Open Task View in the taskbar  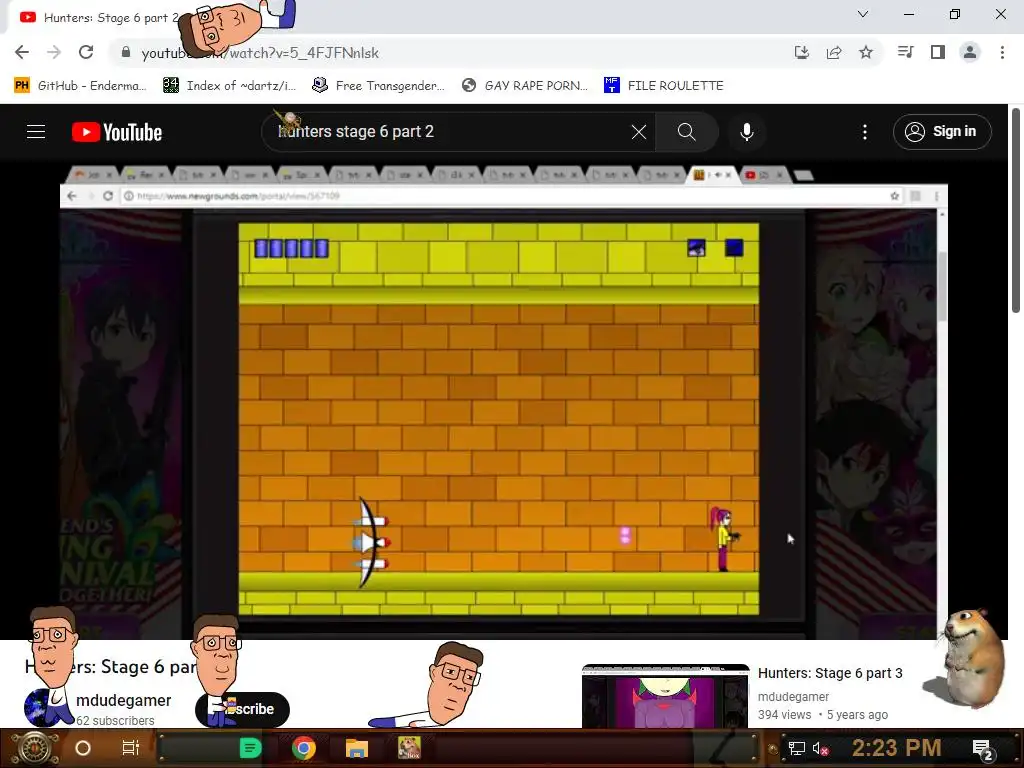(x=131, y=748)
